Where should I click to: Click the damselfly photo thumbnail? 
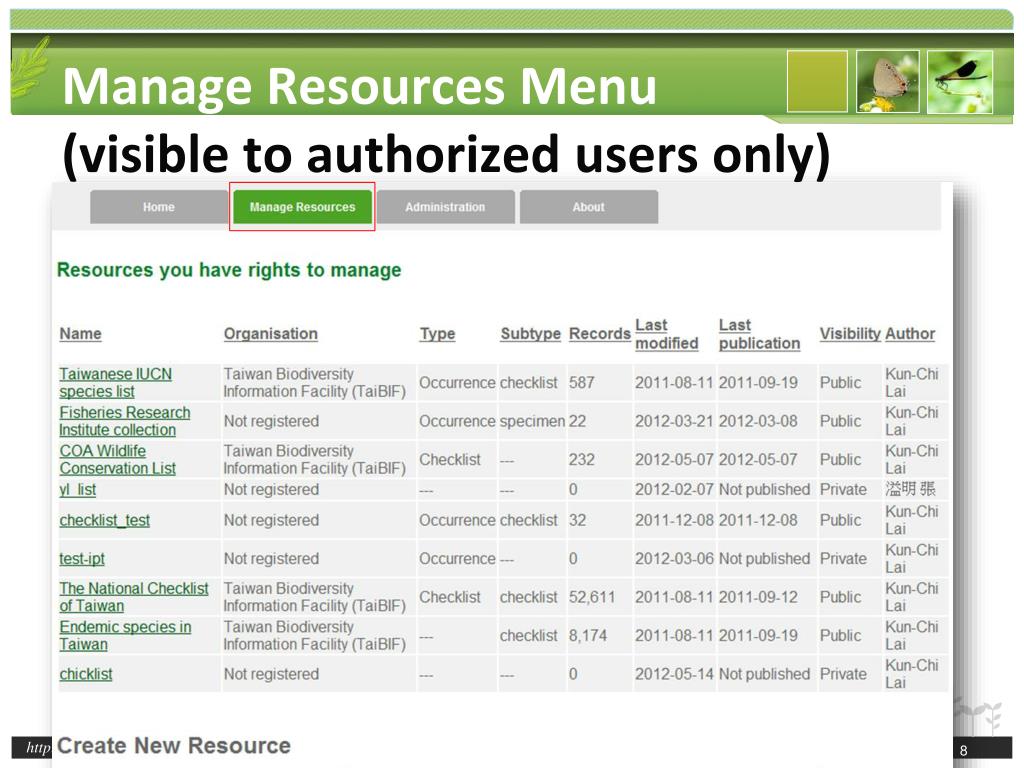(960, 82)
